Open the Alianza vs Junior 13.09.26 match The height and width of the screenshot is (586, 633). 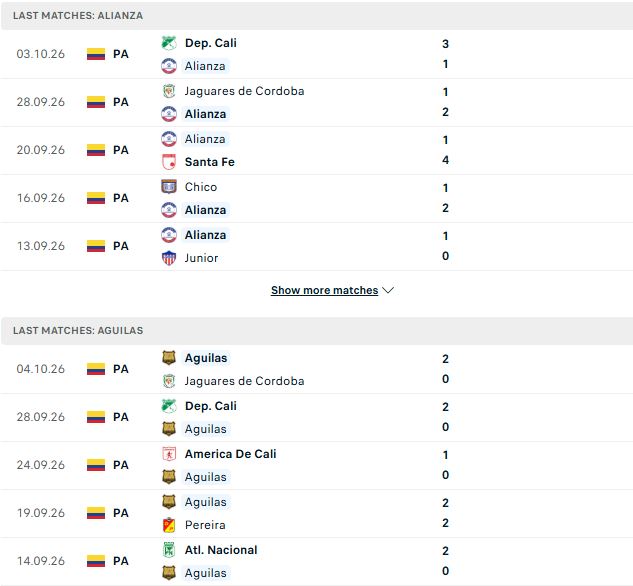(x=316, y=246)
